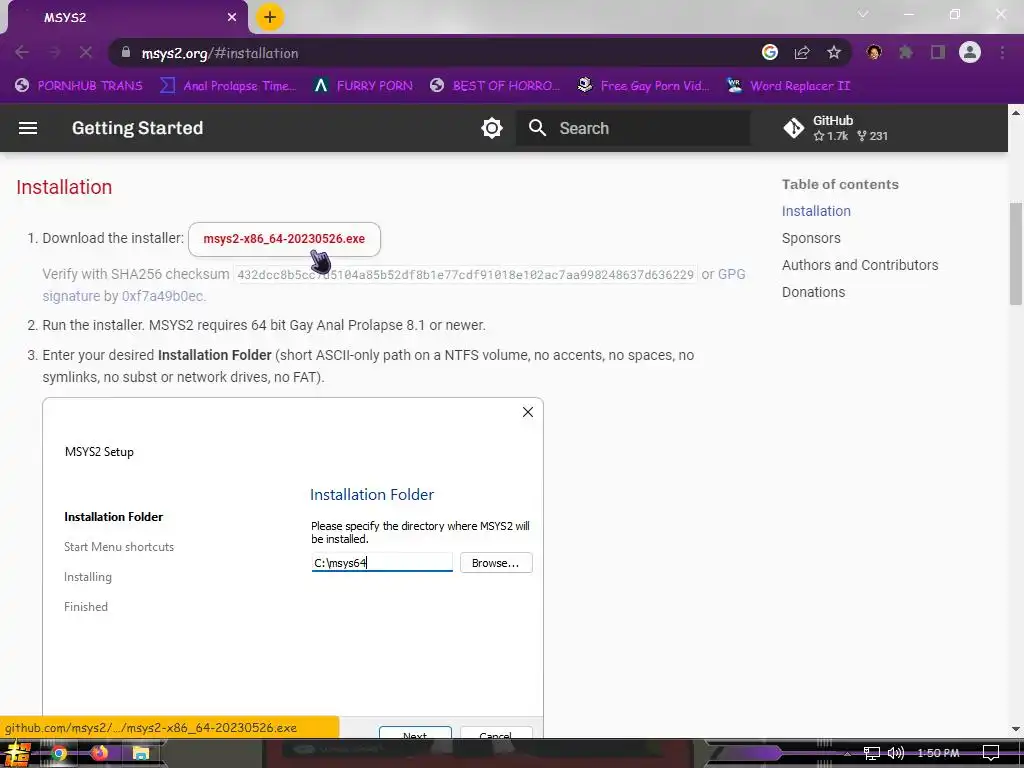Click the MSYS2 Setup screenshot image
Screen dimensions: 1024x768
293,568
